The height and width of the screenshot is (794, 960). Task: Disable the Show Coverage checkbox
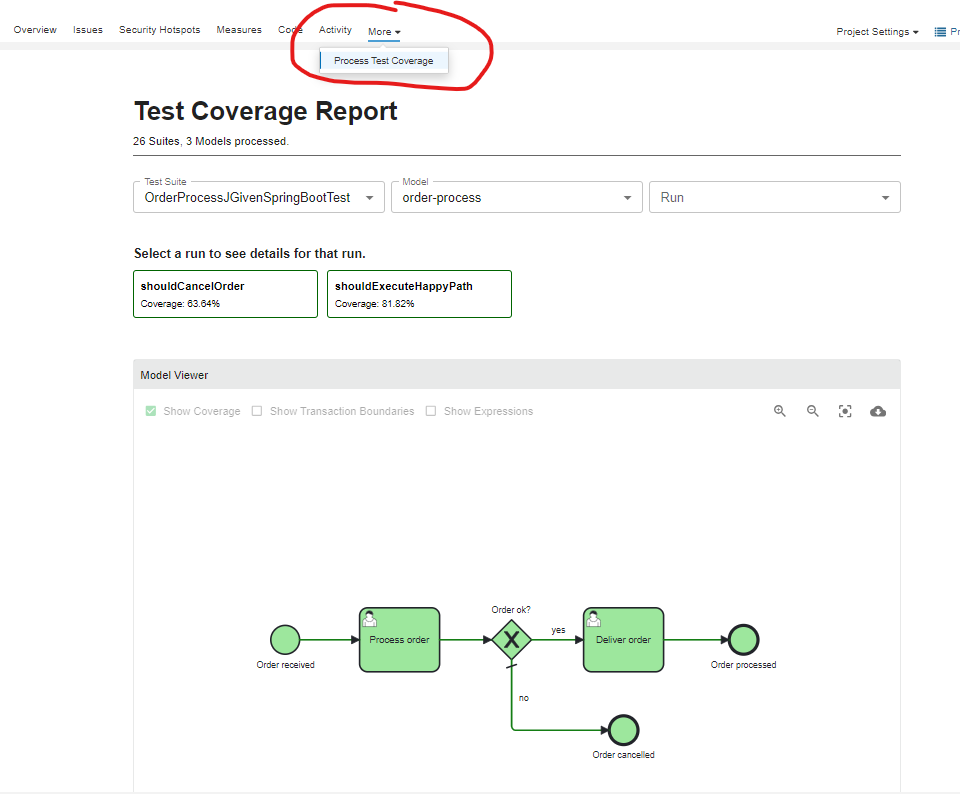tap(150, 411)
